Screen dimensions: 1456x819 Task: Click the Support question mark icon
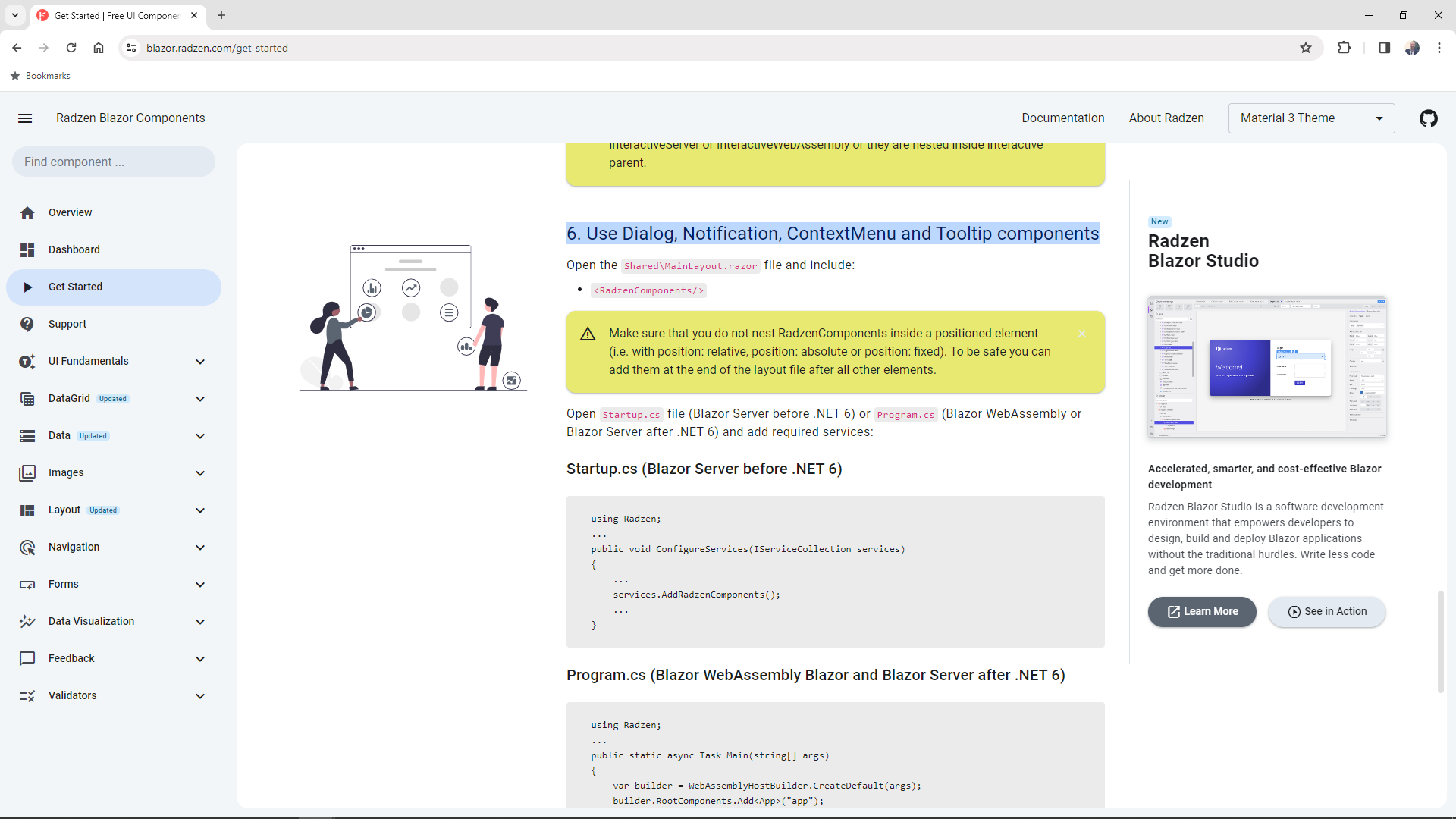tap(27, 325)
